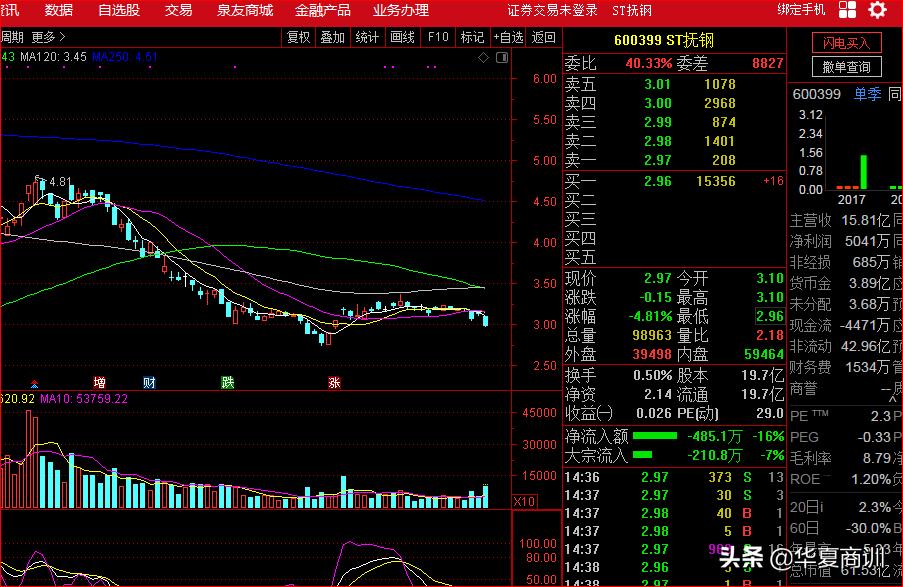This screenshot has height=587, width=903.
Task: Click the 涨幅 value -4.81%
Action: point(650,316)
